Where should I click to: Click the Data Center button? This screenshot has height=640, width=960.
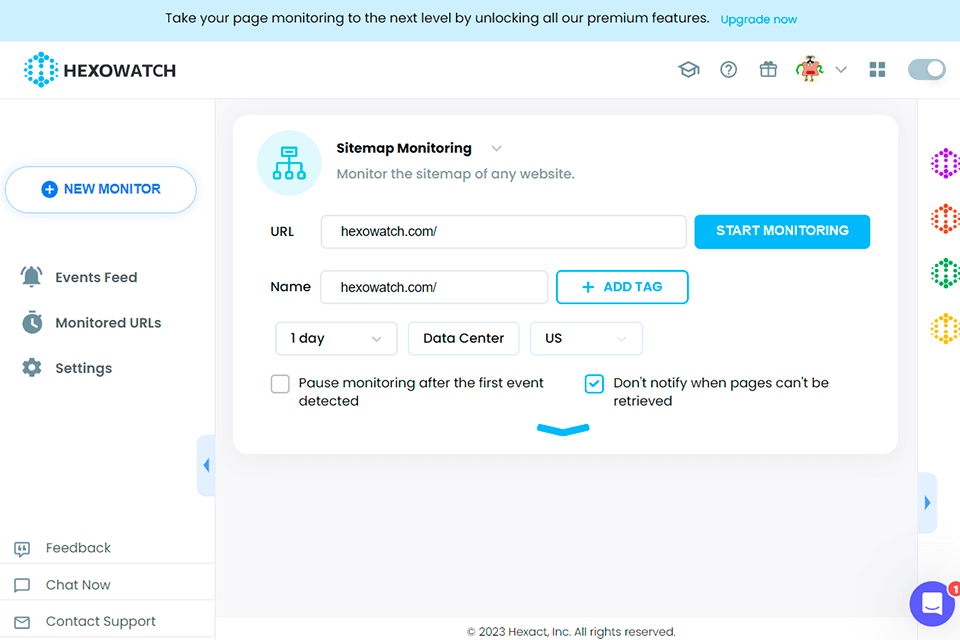pos(463,339)
